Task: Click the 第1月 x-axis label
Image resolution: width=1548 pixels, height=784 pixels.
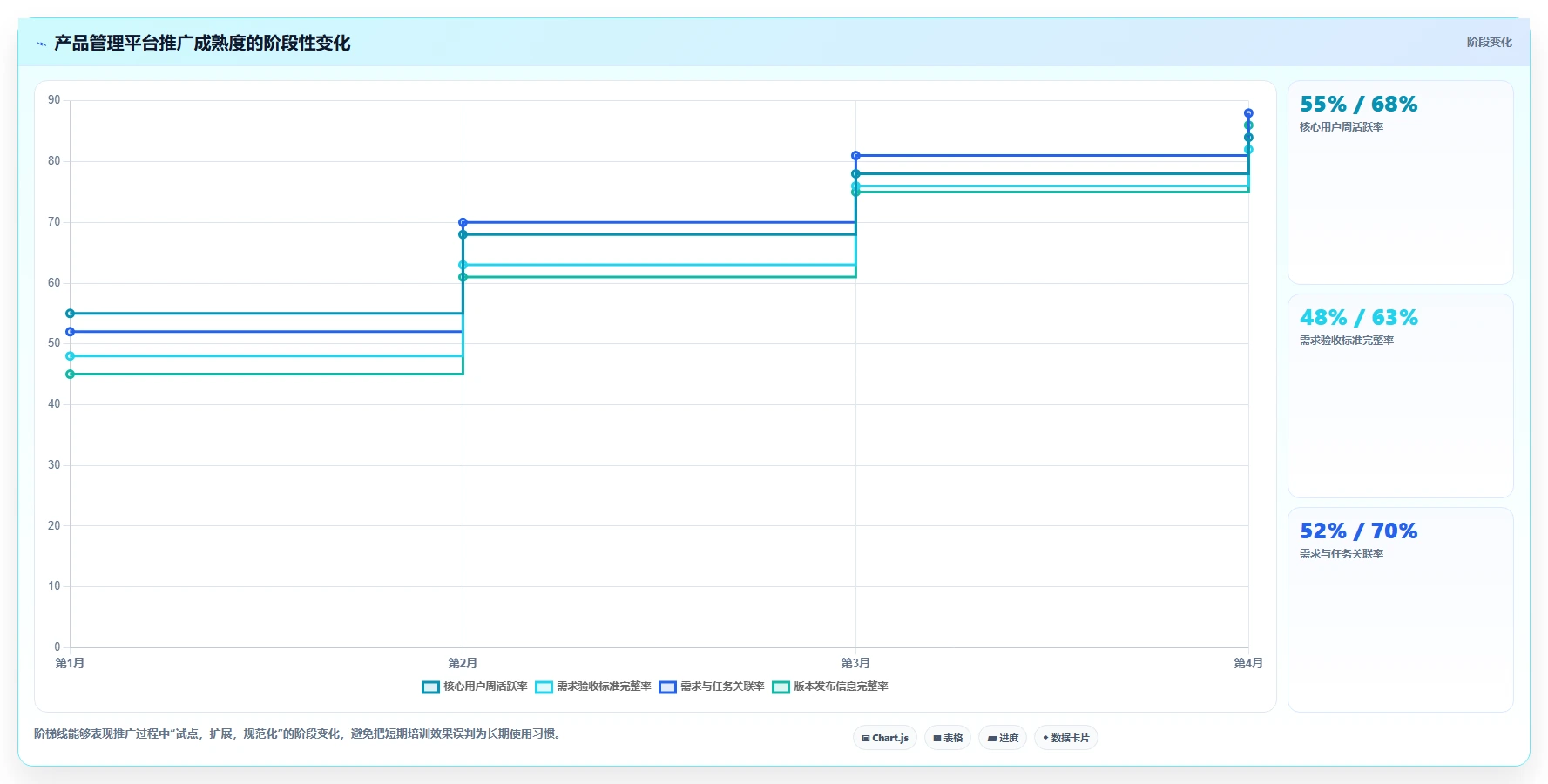Action: point(71,664)
